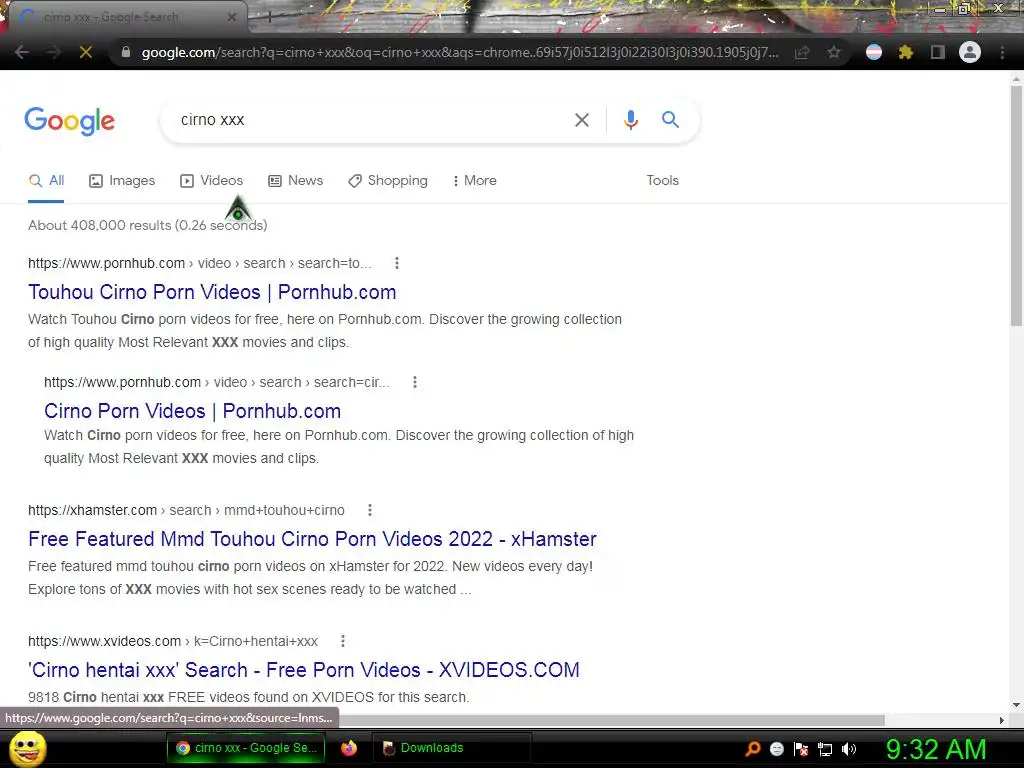Screen dimensions: 1024x768
Task: Open the search Tools options
Action: (662, 180)
